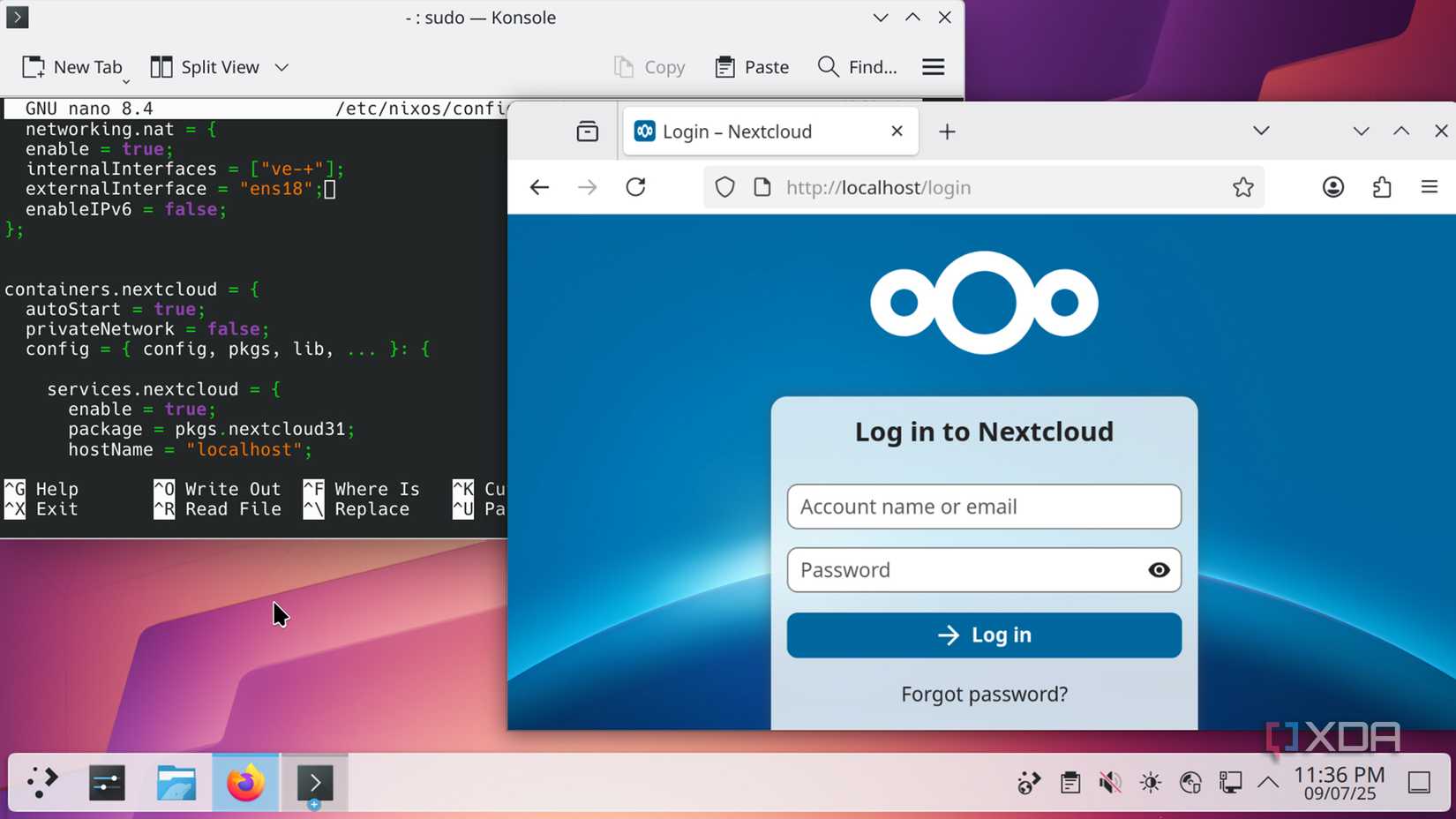Click Account name or email field

(984, 507)
